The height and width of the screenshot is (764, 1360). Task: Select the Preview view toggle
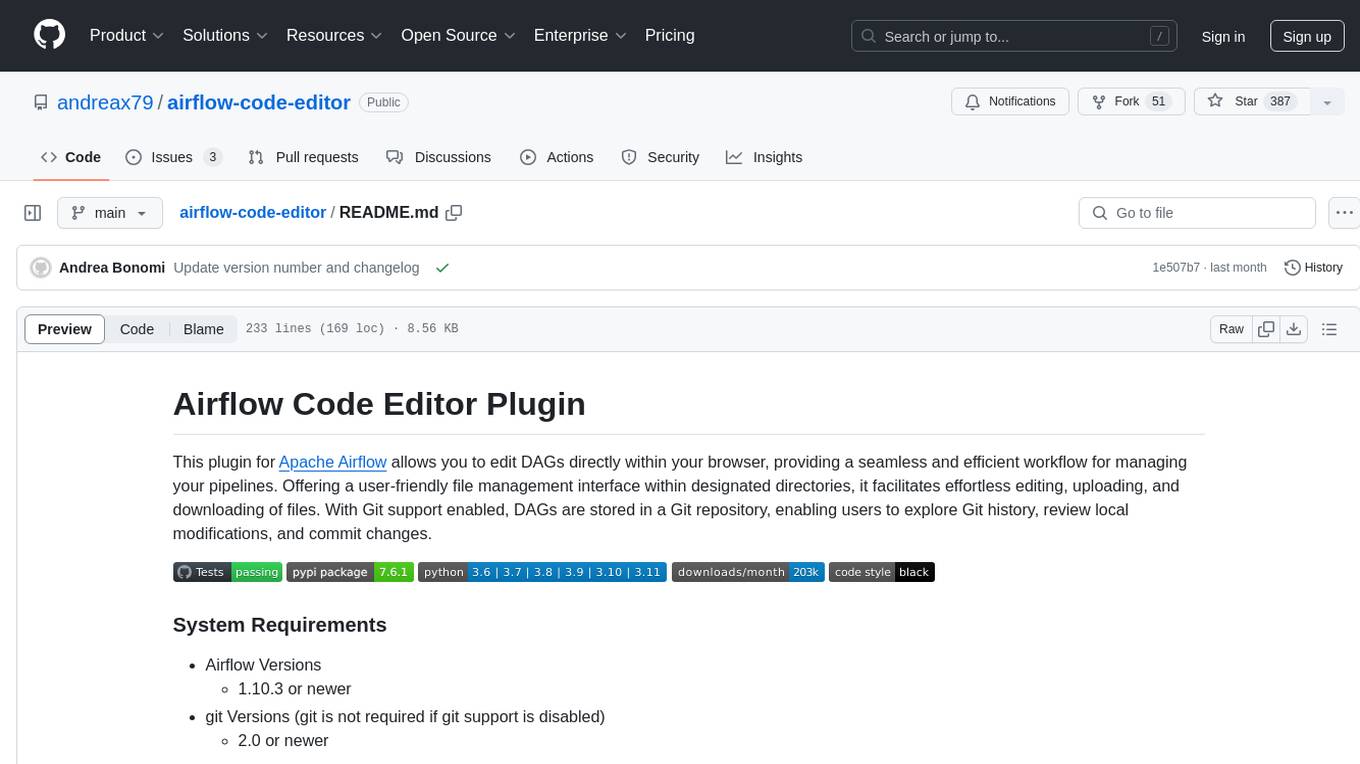65,329
